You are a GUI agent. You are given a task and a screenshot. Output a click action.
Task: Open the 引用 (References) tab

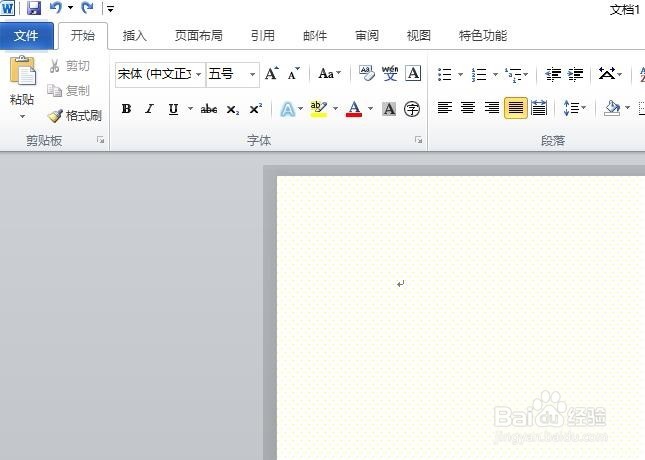pyautogui.click(x=263, y=36)
